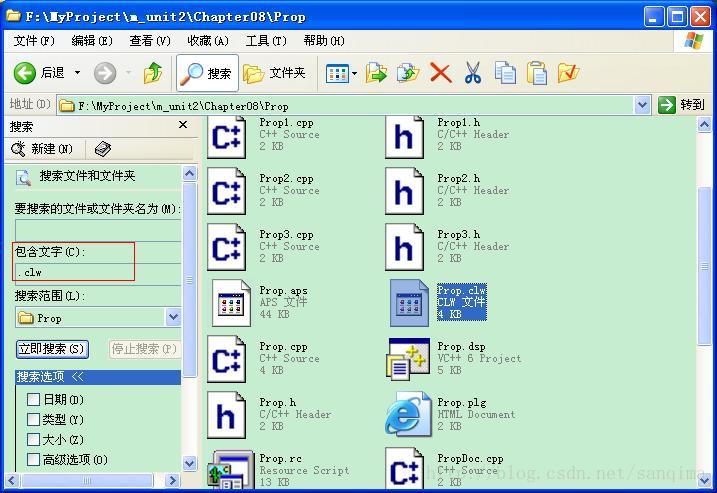Screen dimensions: 717x493
Task: Check the 日期(D) date option
Action: 33,400
